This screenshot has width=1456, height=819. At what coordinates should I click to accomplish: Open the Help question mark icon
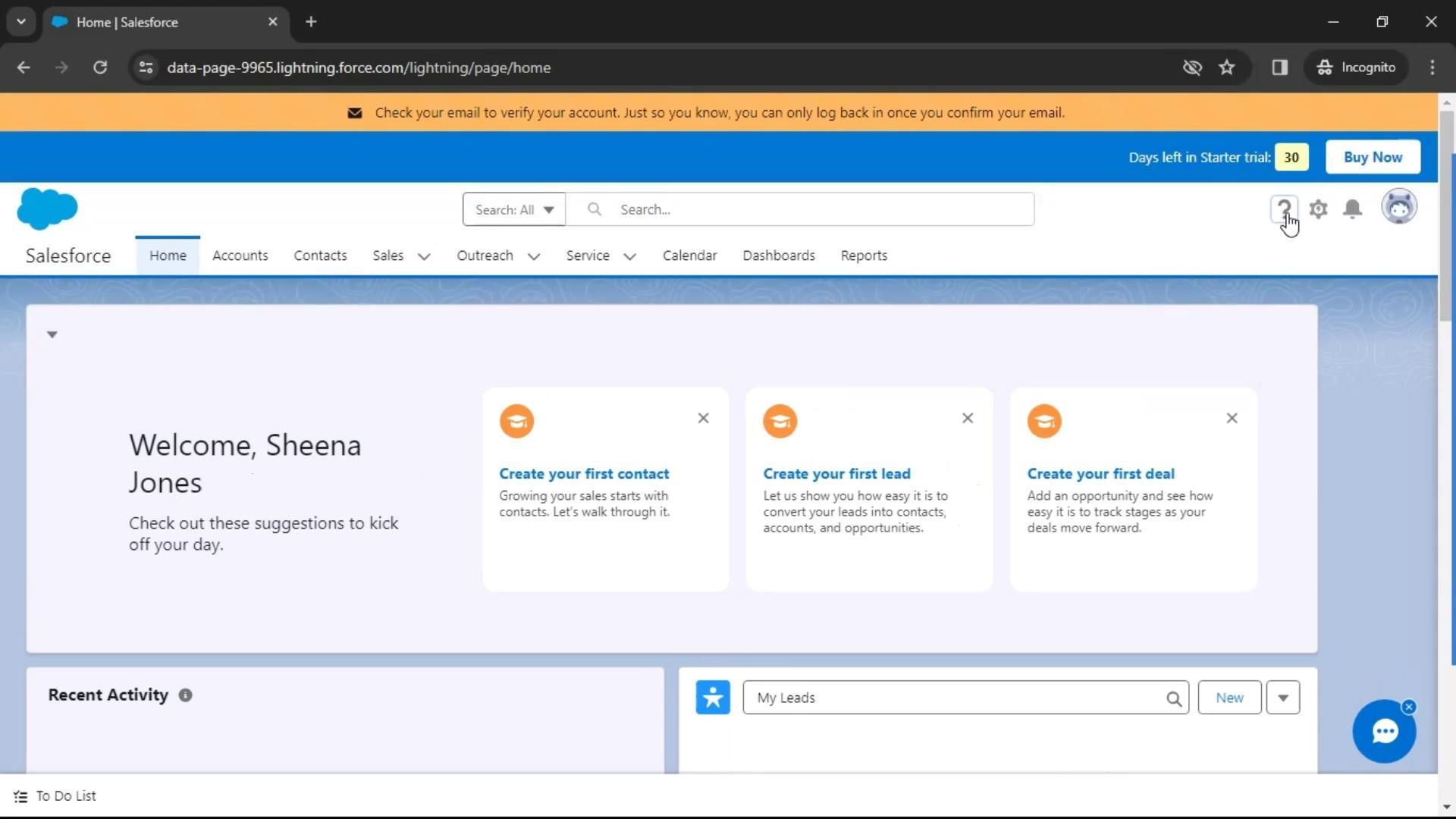1283,209
